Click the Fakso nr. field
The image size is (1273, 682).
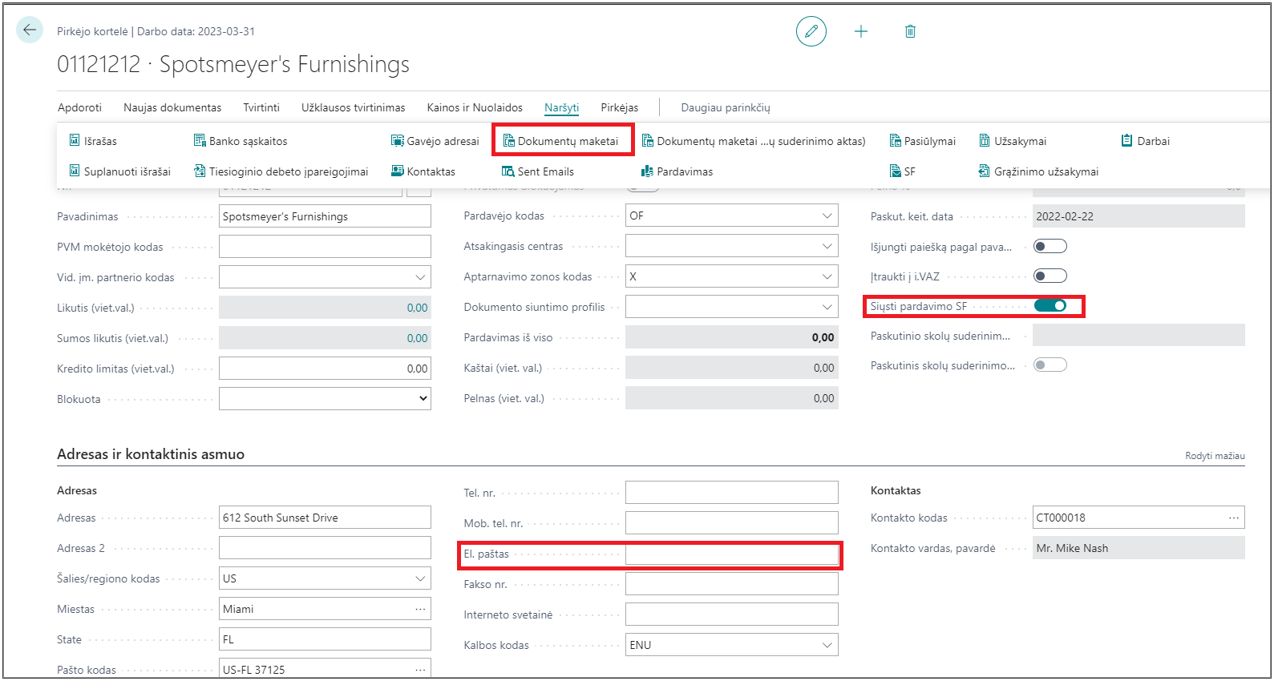[731, 584]
